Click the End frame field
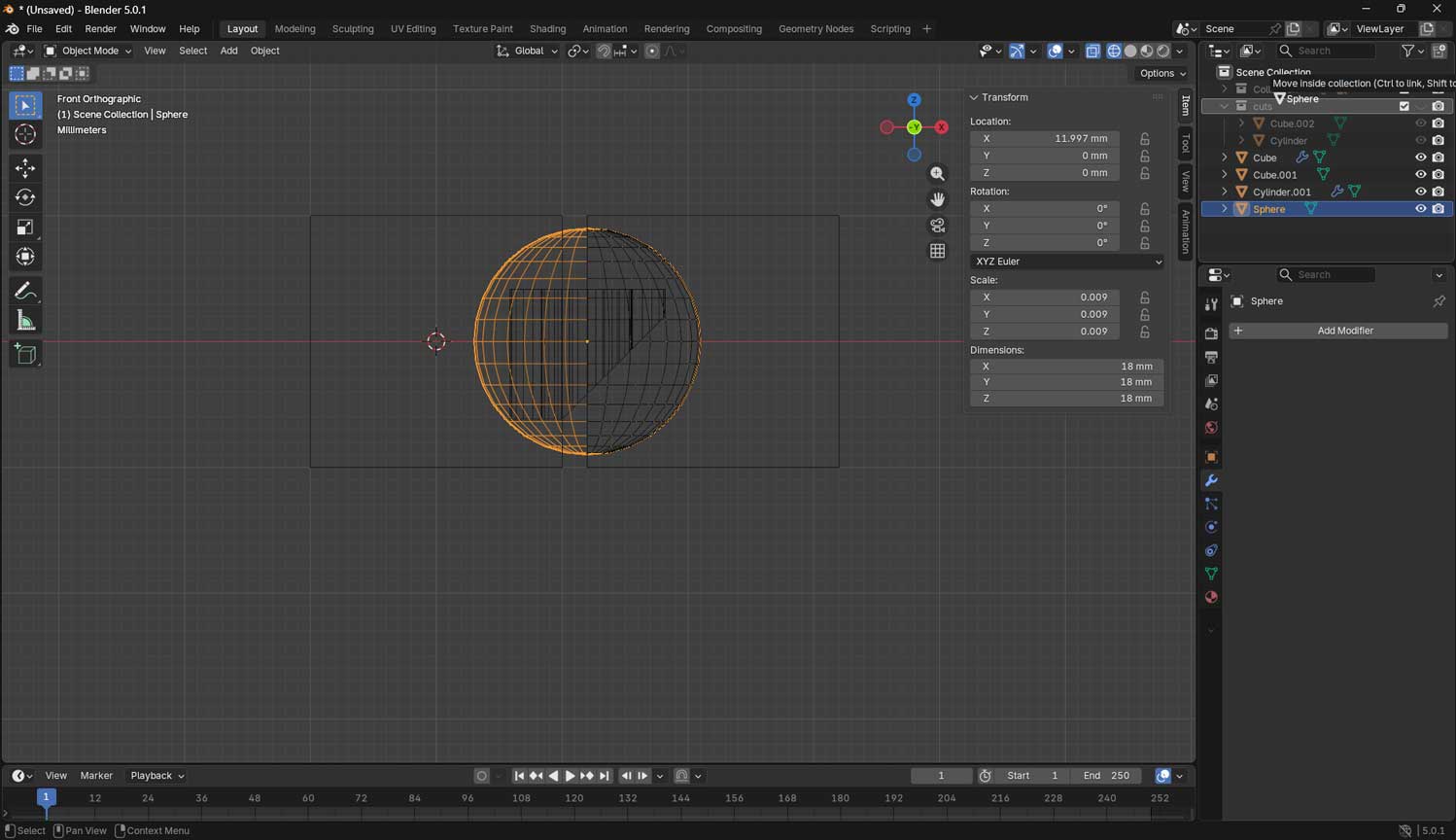Image resolution: width=1456 pixels, height=840 pixels. tap(1107, 776)
